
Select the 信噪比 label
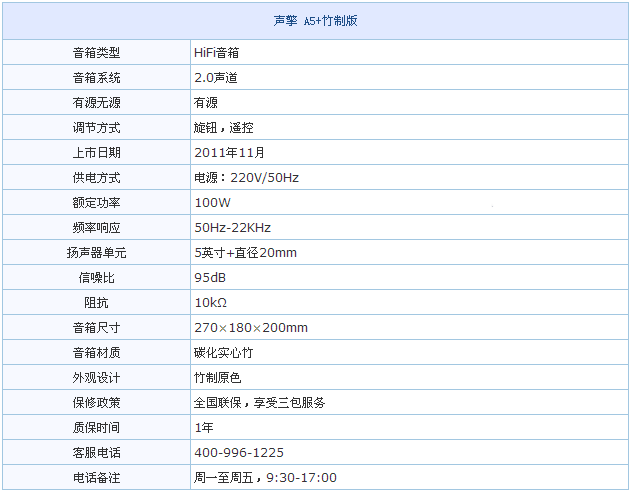(97, 277)
